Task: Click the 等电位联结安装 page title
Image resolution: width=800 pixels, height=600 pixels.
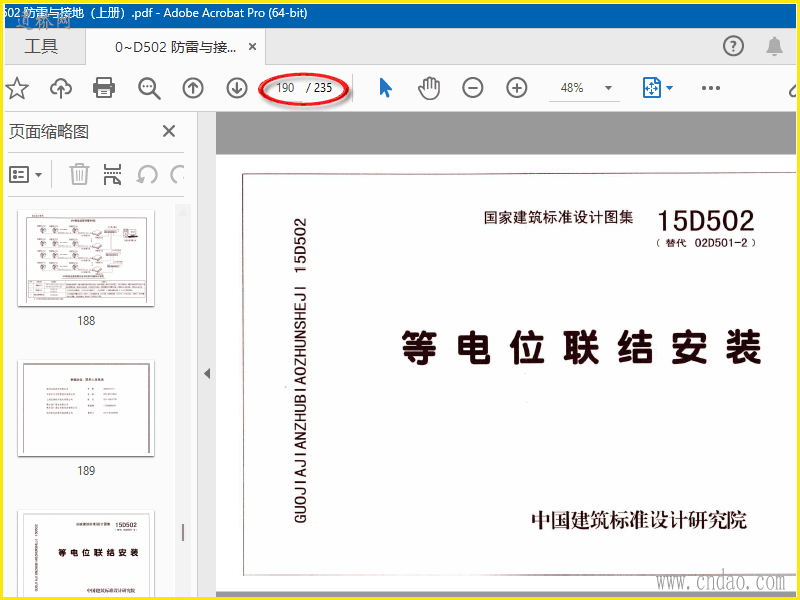Action: (581, 347)
